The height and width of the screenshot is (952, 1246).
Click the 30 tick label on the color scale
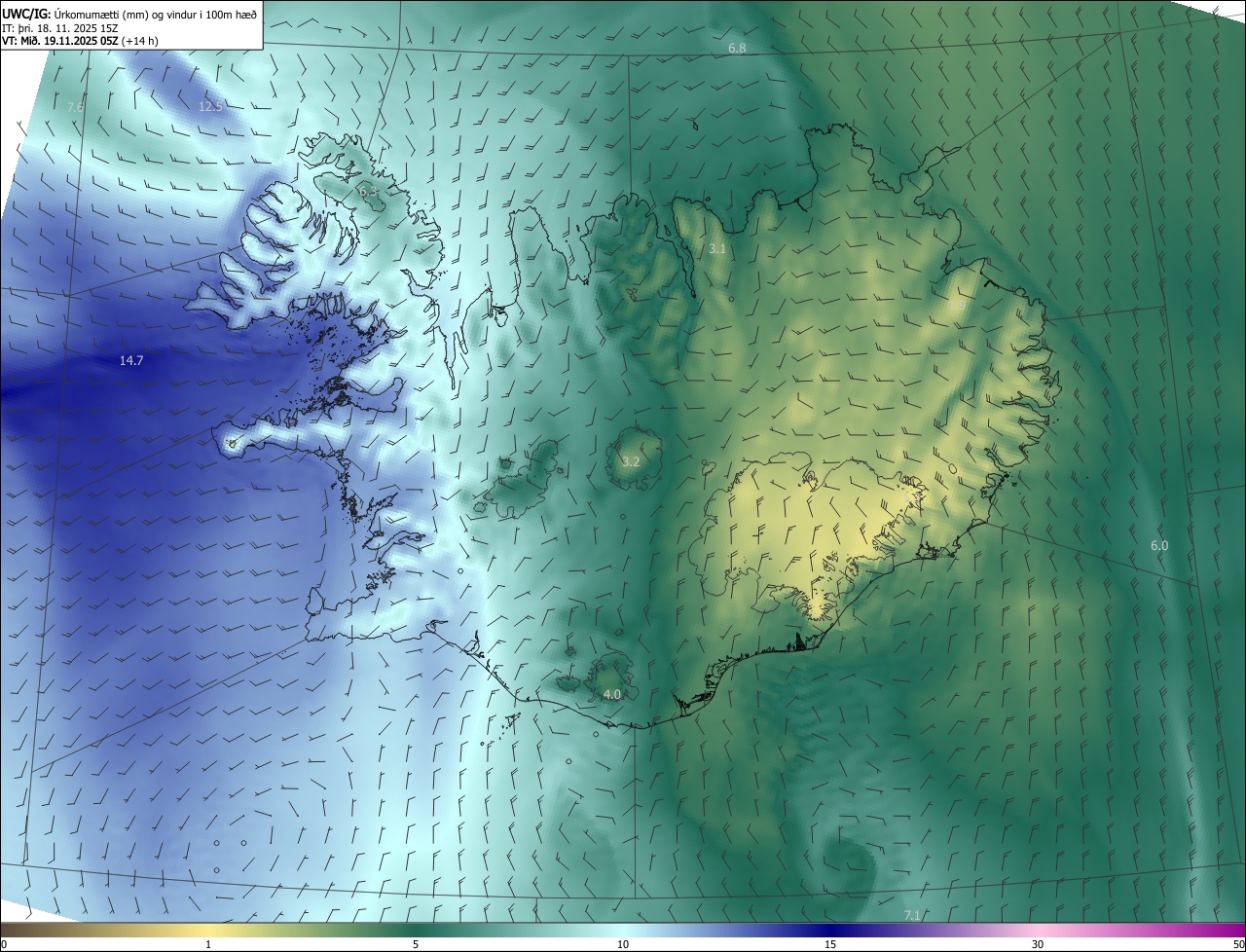point(1038,944)
